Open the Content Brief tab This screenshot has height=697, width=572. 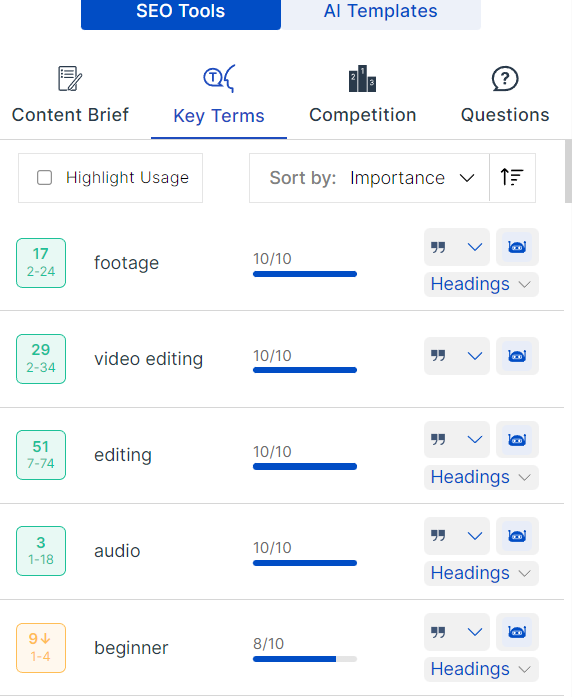pos(70,95)
